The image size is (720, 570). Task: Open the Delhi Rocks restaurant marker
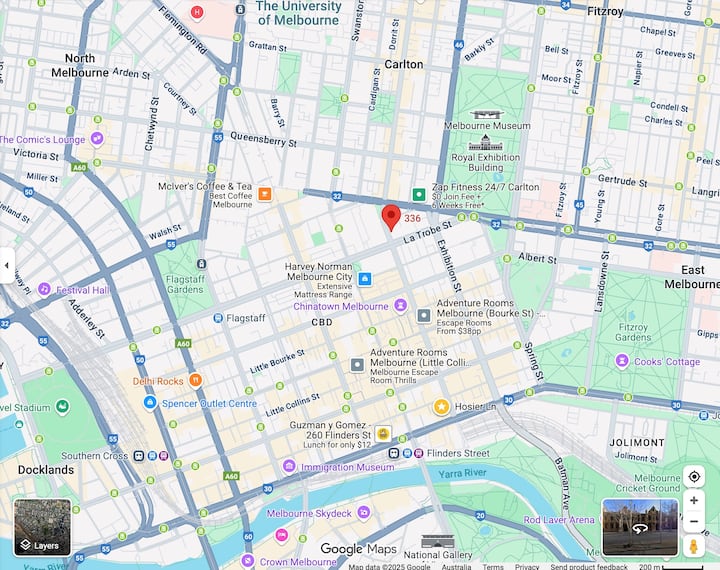[x=196, y=380]
